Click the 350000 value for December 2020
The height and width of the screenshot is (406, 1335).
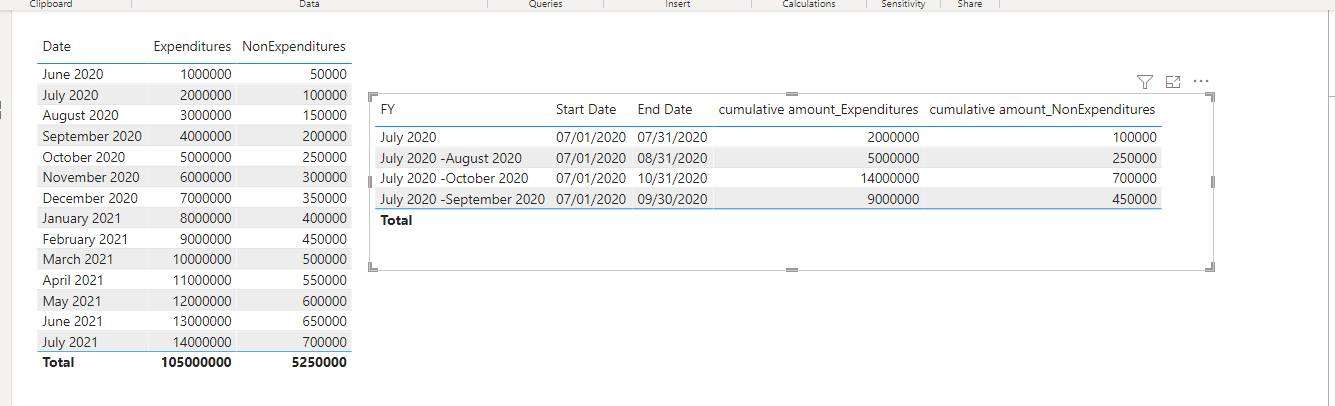pos(324,198)
